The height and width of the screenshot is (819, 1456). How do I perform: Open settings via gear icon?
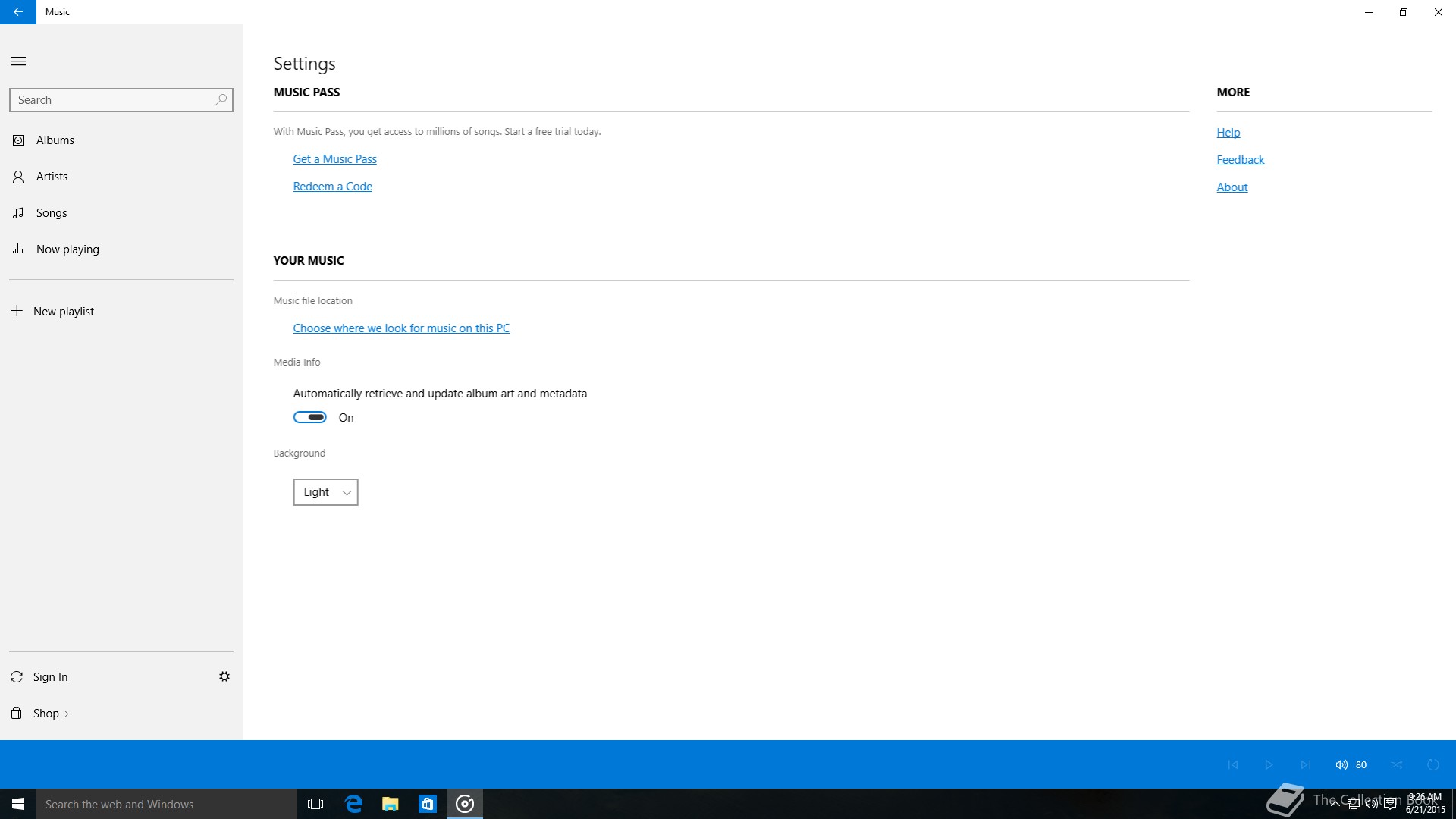click(224, 676)
